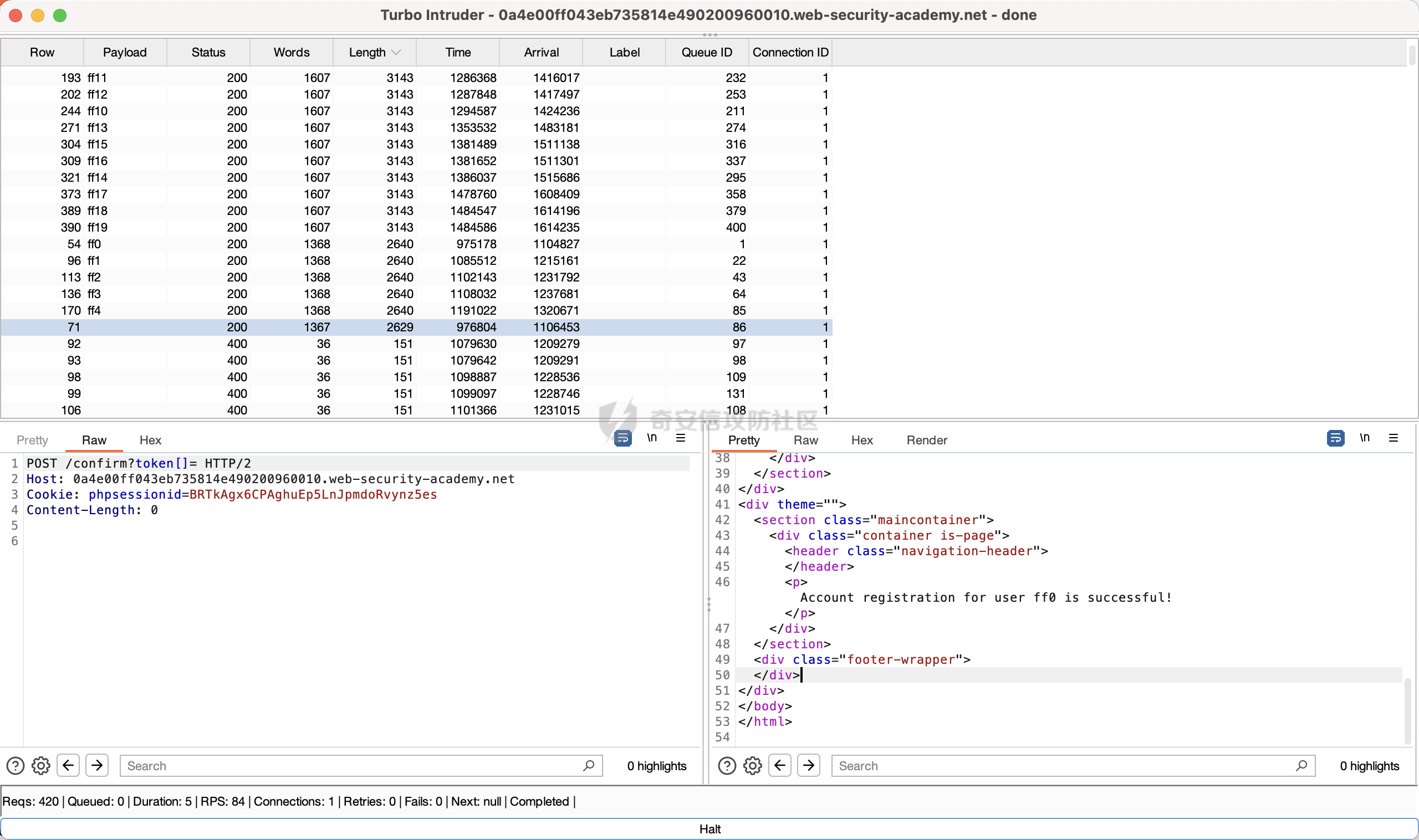Open request pane hamburger menu
Viewport: 1419px width, 840px height.
pos(681,438)
